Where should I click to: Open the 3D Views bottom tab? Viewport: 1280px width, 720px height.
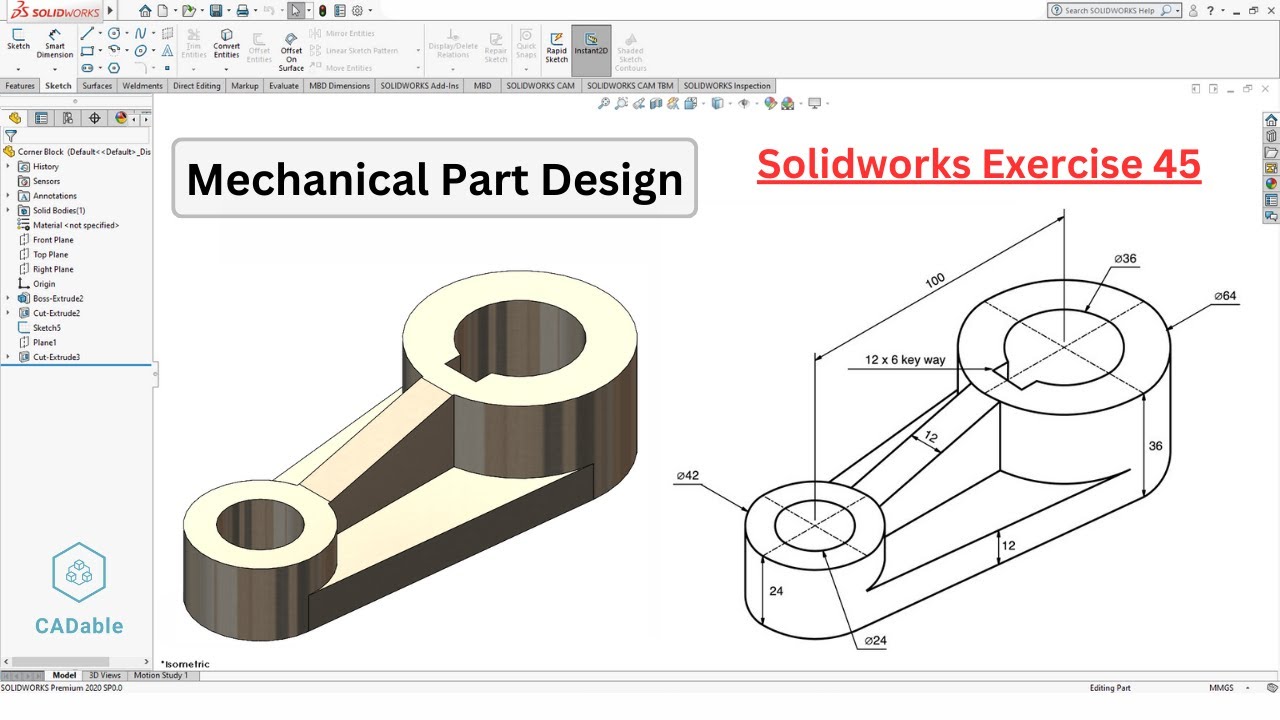(105, 676)
